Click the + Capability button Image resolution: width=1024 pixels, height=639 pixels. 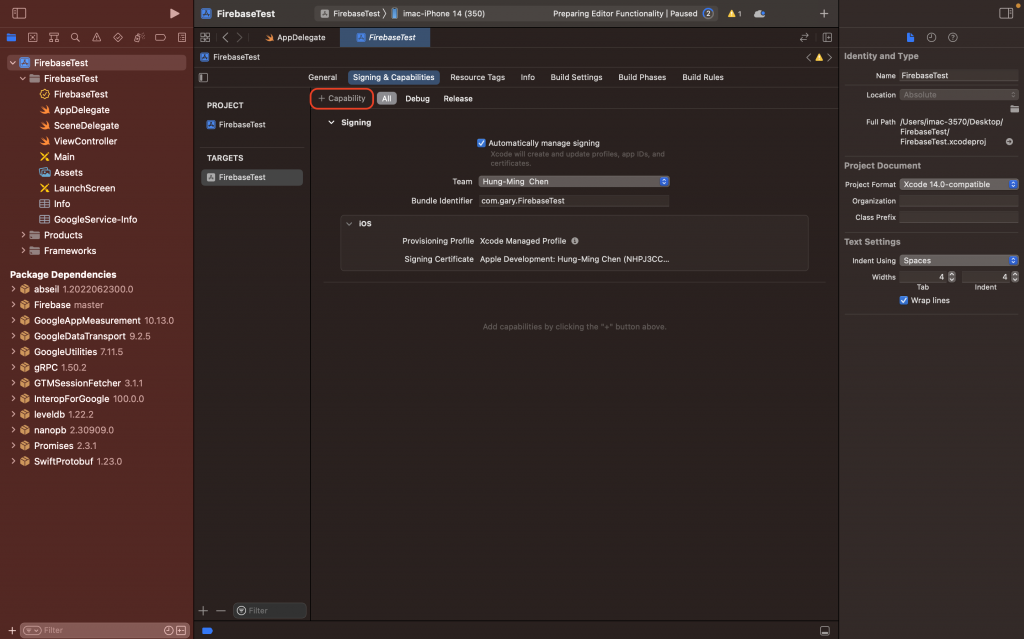(x=342, y=99)
